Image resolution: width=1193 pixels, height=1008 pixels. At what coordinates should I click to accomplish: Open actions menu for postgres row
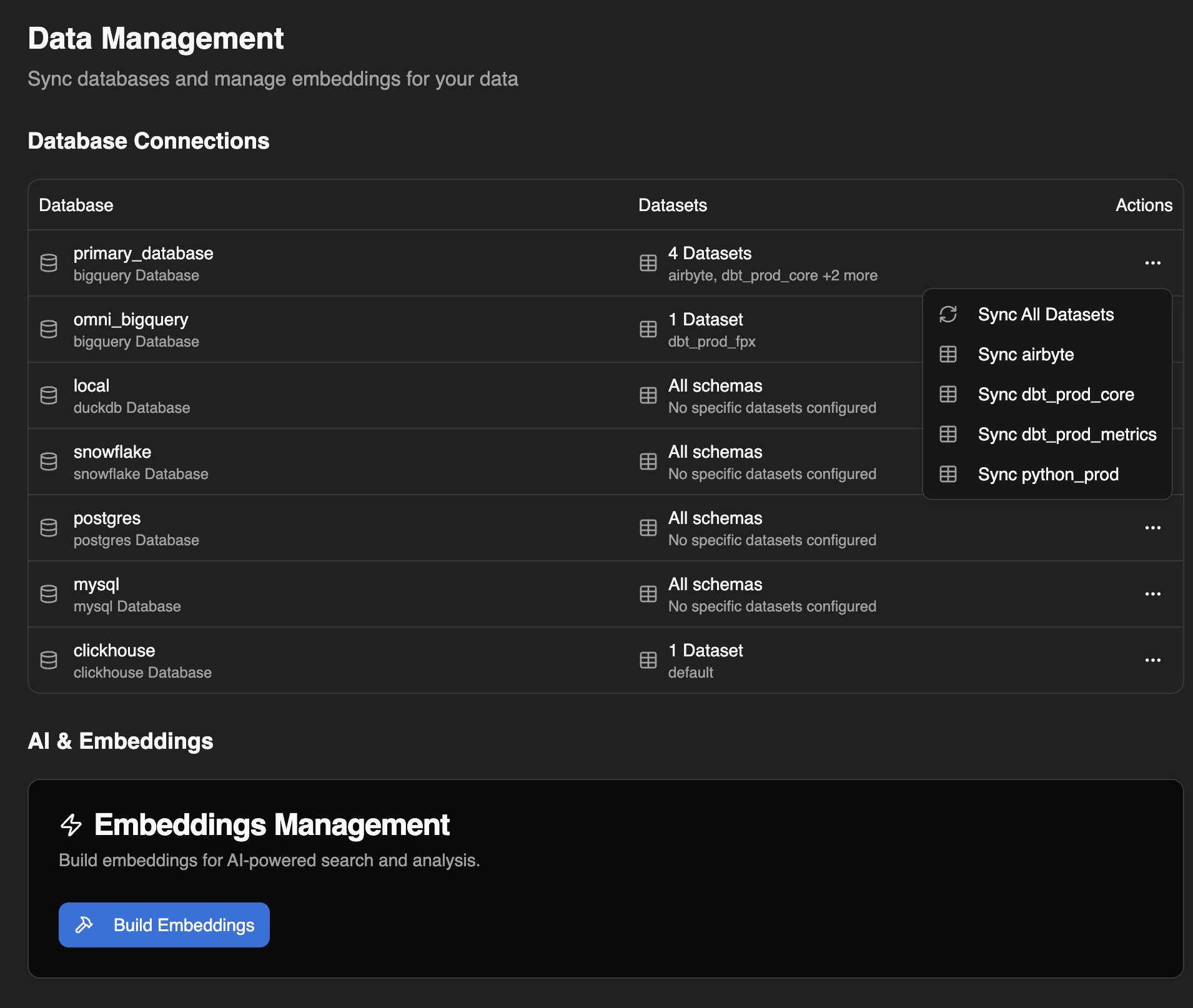[1152, 528]
